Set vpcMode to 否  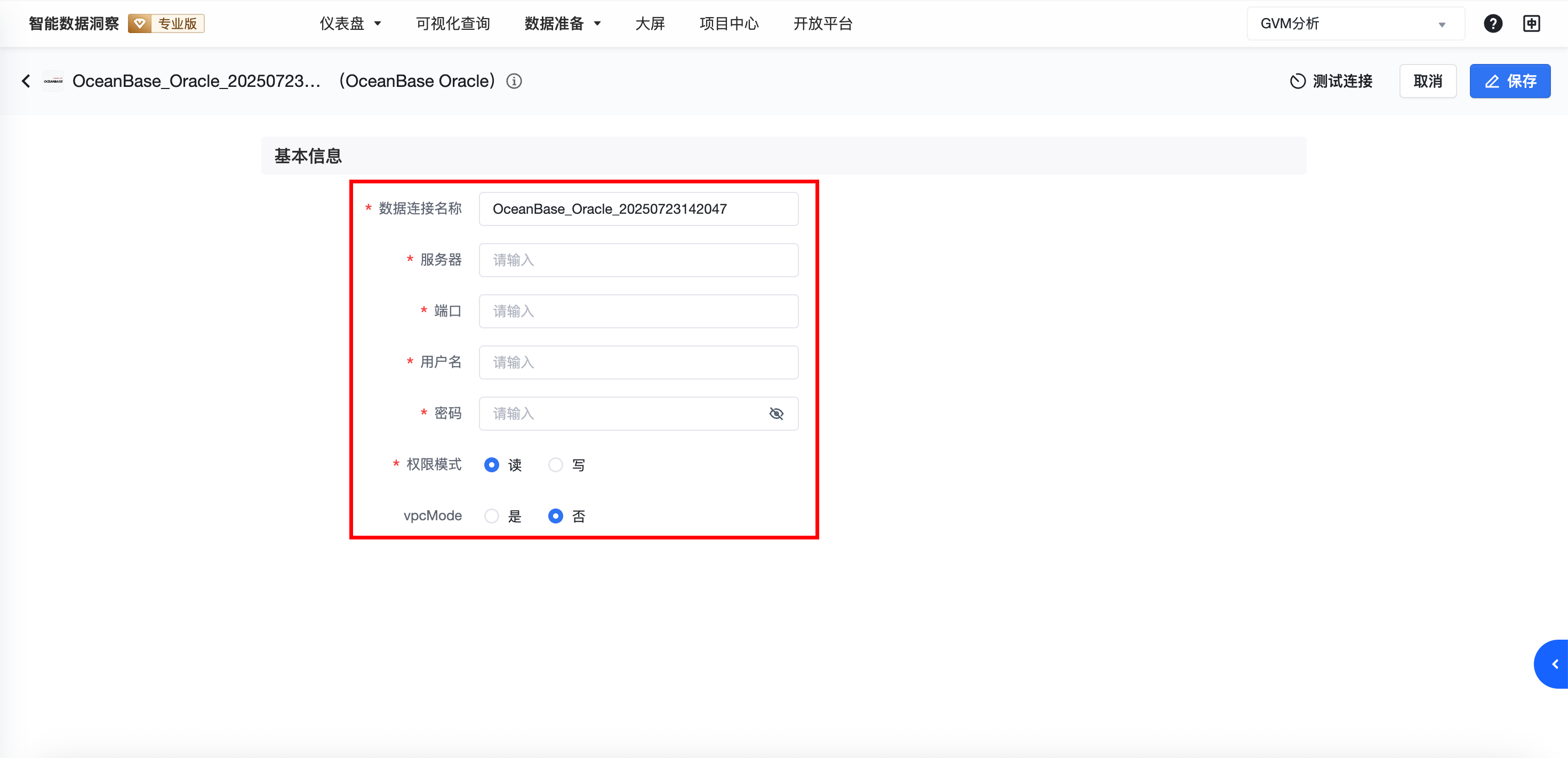tap(556, 516)
